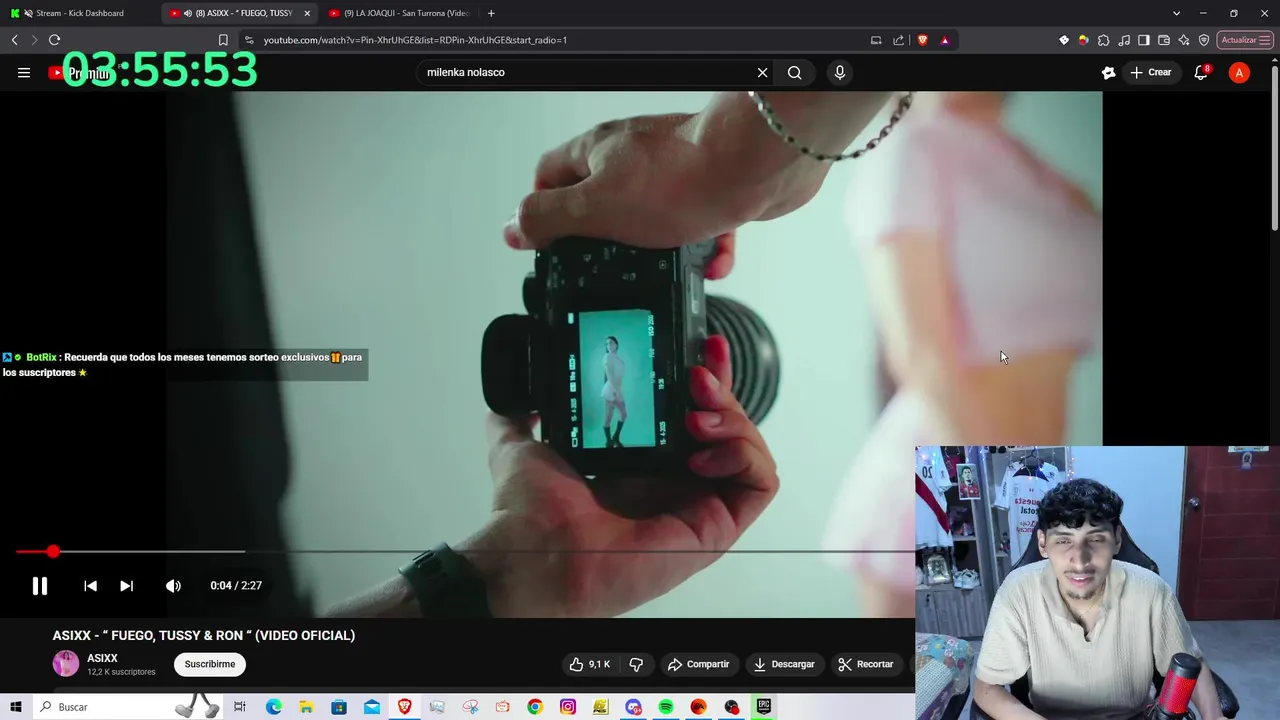Skip to next video
This screenshot has width=1280, height=720.
[x=126, y=586]
